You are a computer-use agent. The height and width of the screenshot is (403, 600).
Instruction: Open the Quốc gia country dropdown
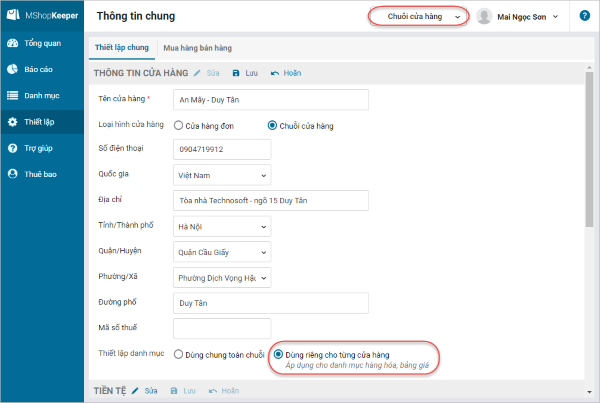(221, 175)
